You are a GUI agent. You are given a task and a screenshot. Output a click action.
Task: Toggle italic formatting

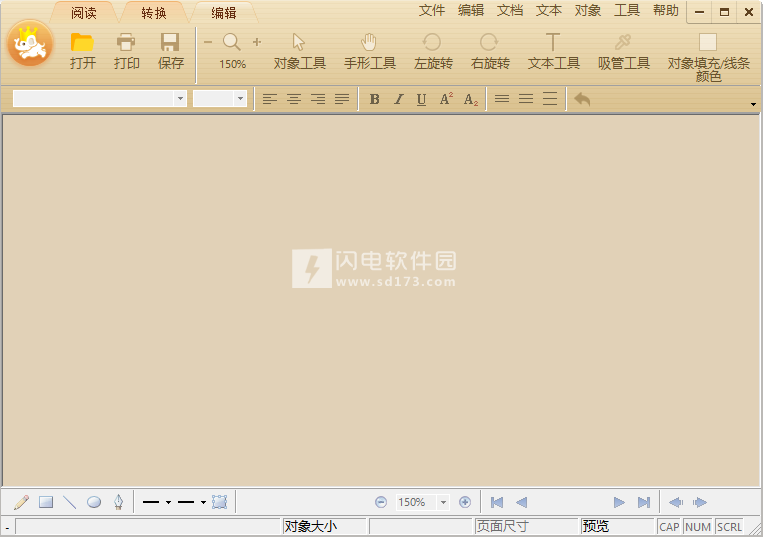point(399,99)
